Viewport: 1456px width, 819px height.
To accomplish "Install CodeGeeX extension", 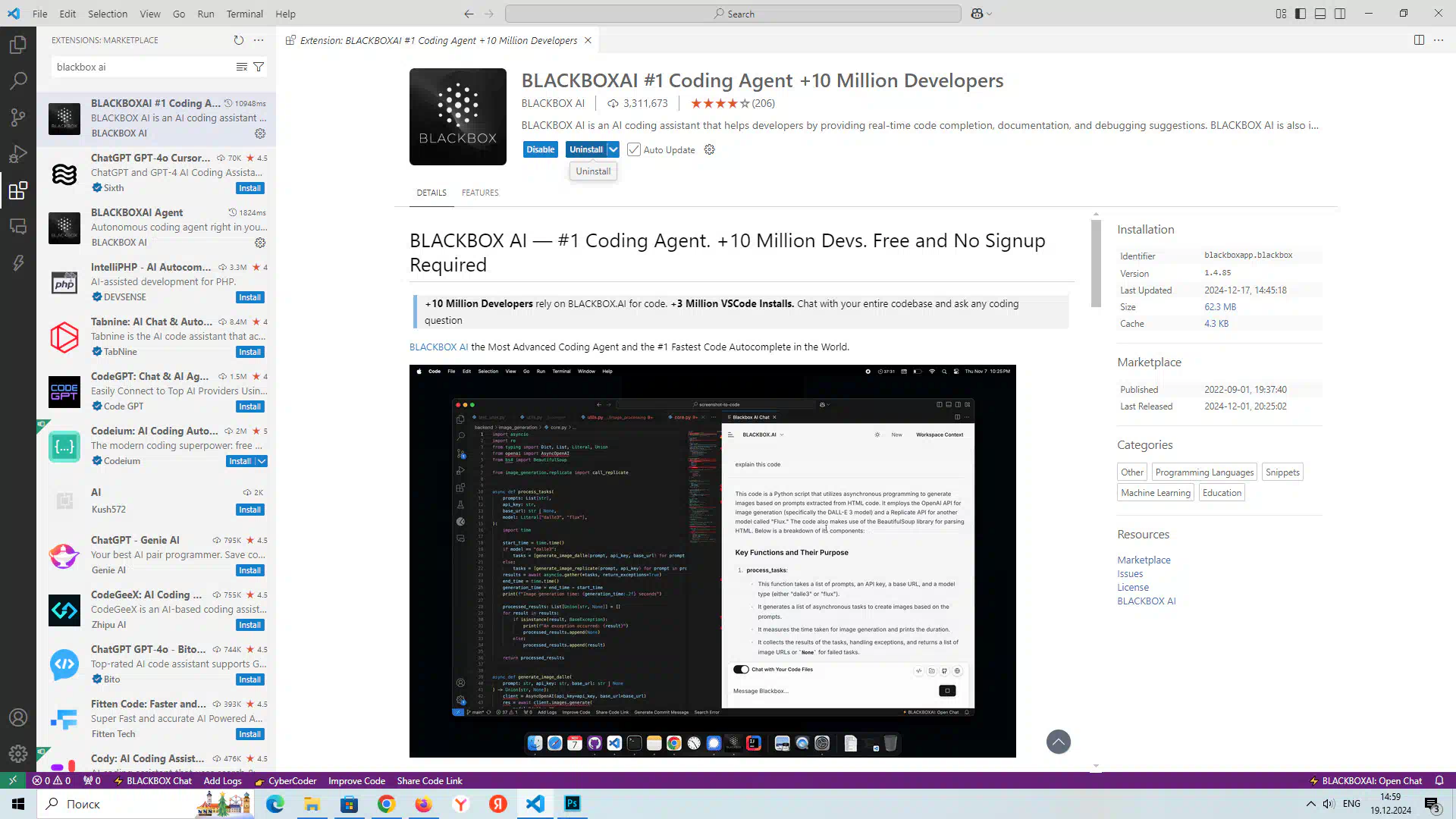I will coord(250,625).
